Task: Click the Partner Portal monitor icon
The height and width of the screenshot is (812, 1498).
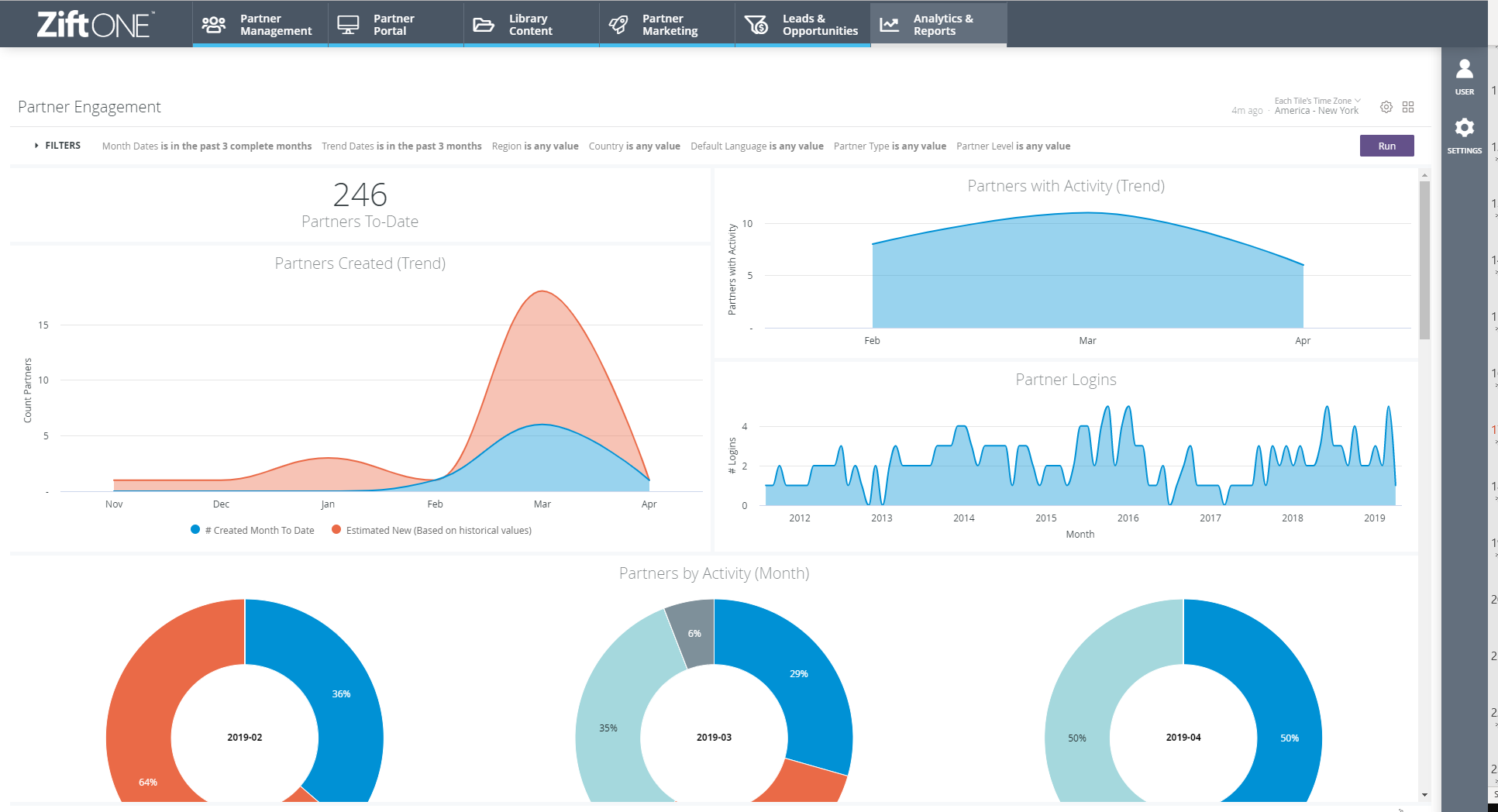Action: [348, 25]
